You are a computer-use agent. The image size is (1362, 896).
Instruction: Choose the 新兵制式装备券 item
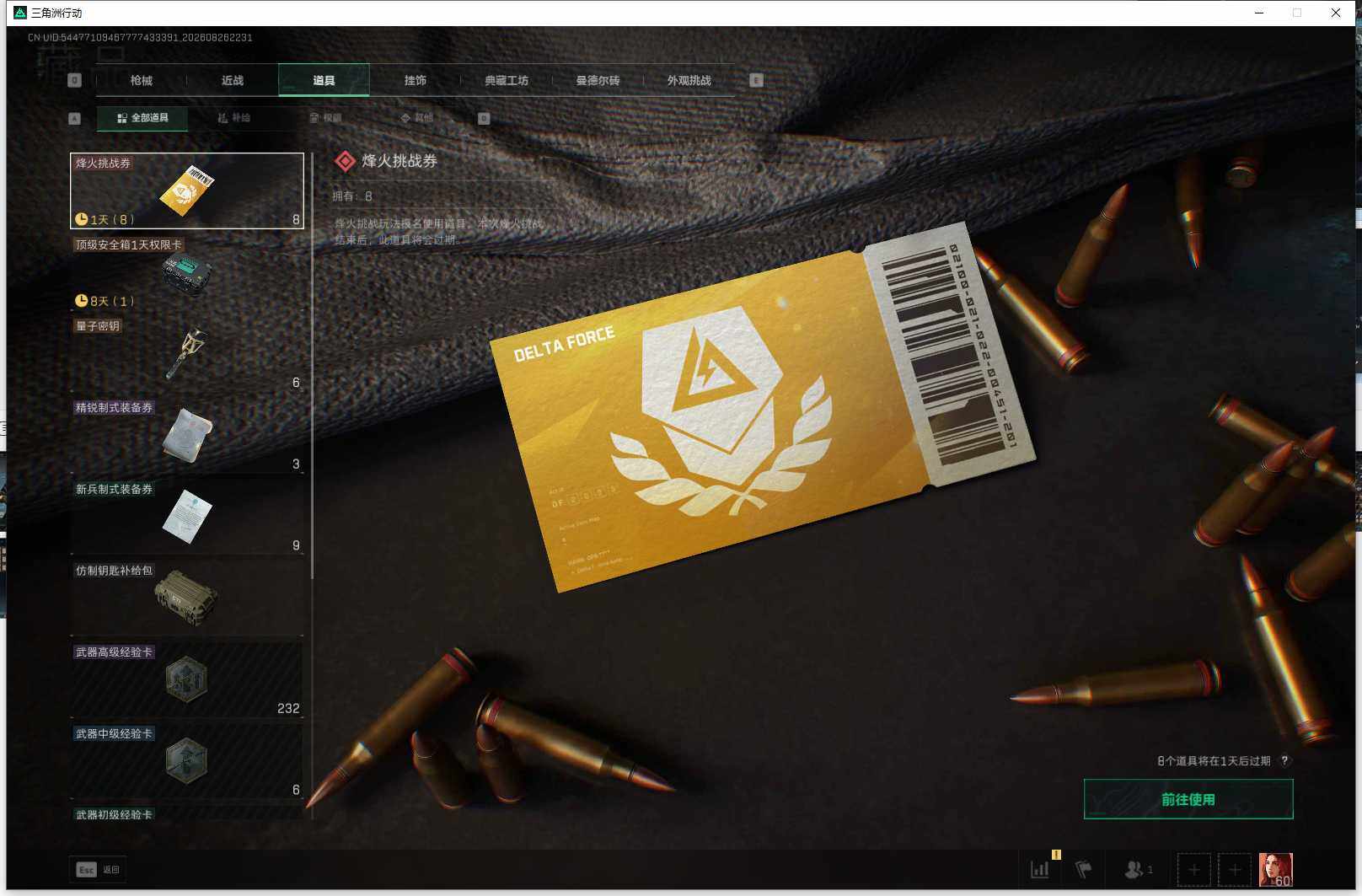tap(187, 518)
